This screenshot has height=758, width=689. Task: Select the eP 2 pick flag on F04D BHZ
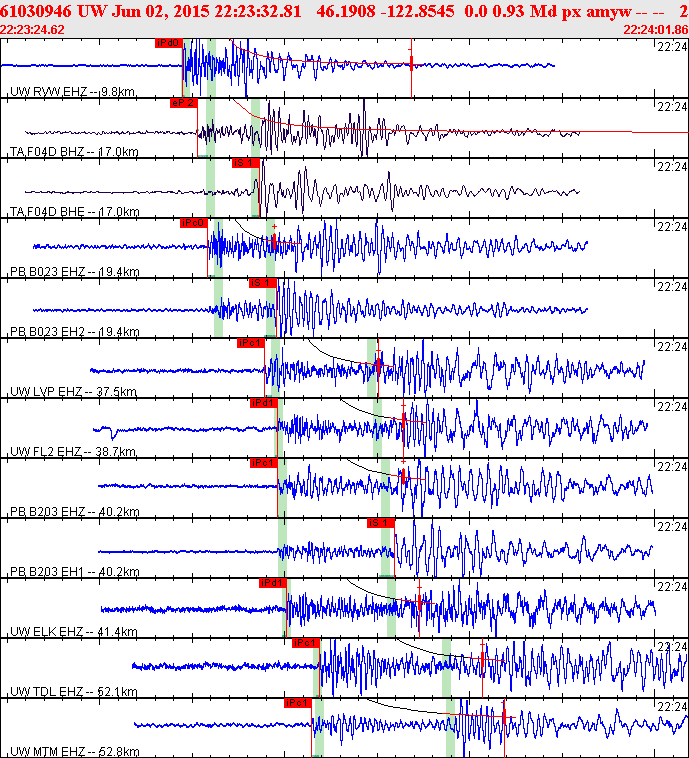(x=184, y=103)
